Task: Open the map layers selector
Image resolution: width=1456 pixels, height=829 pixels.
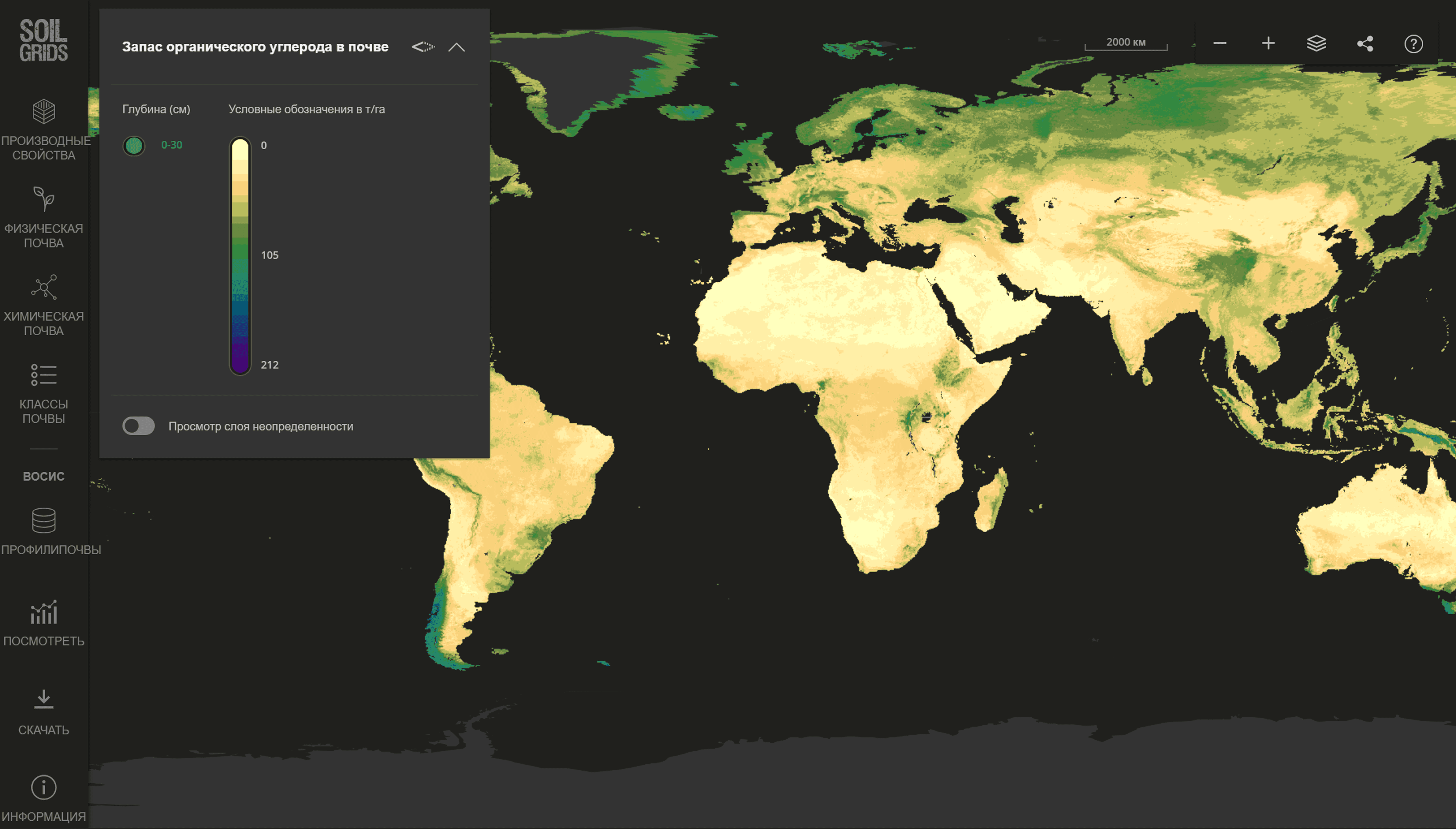Action: (1317, 44)
